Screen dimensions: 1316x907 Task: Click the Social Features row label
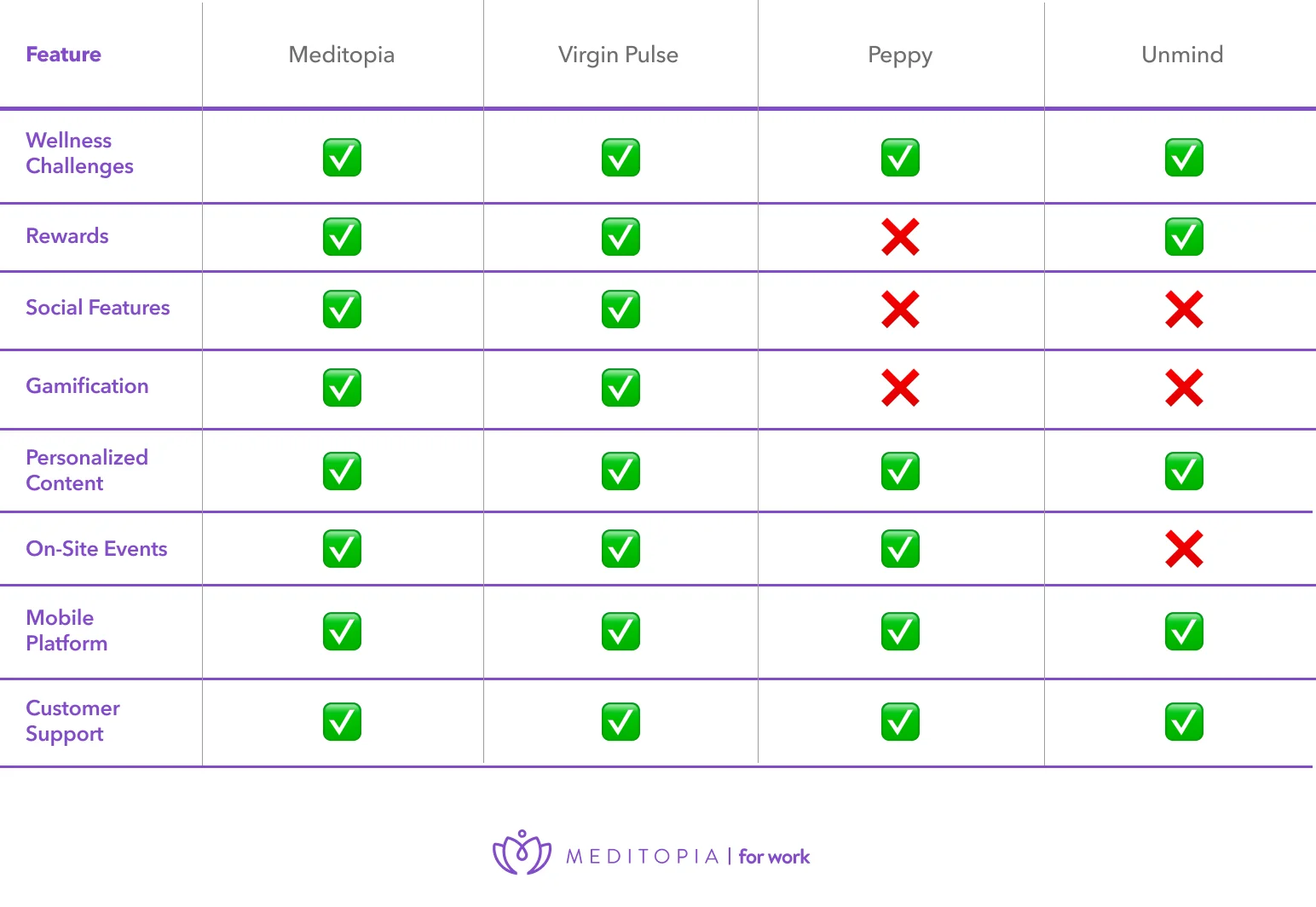98,308
